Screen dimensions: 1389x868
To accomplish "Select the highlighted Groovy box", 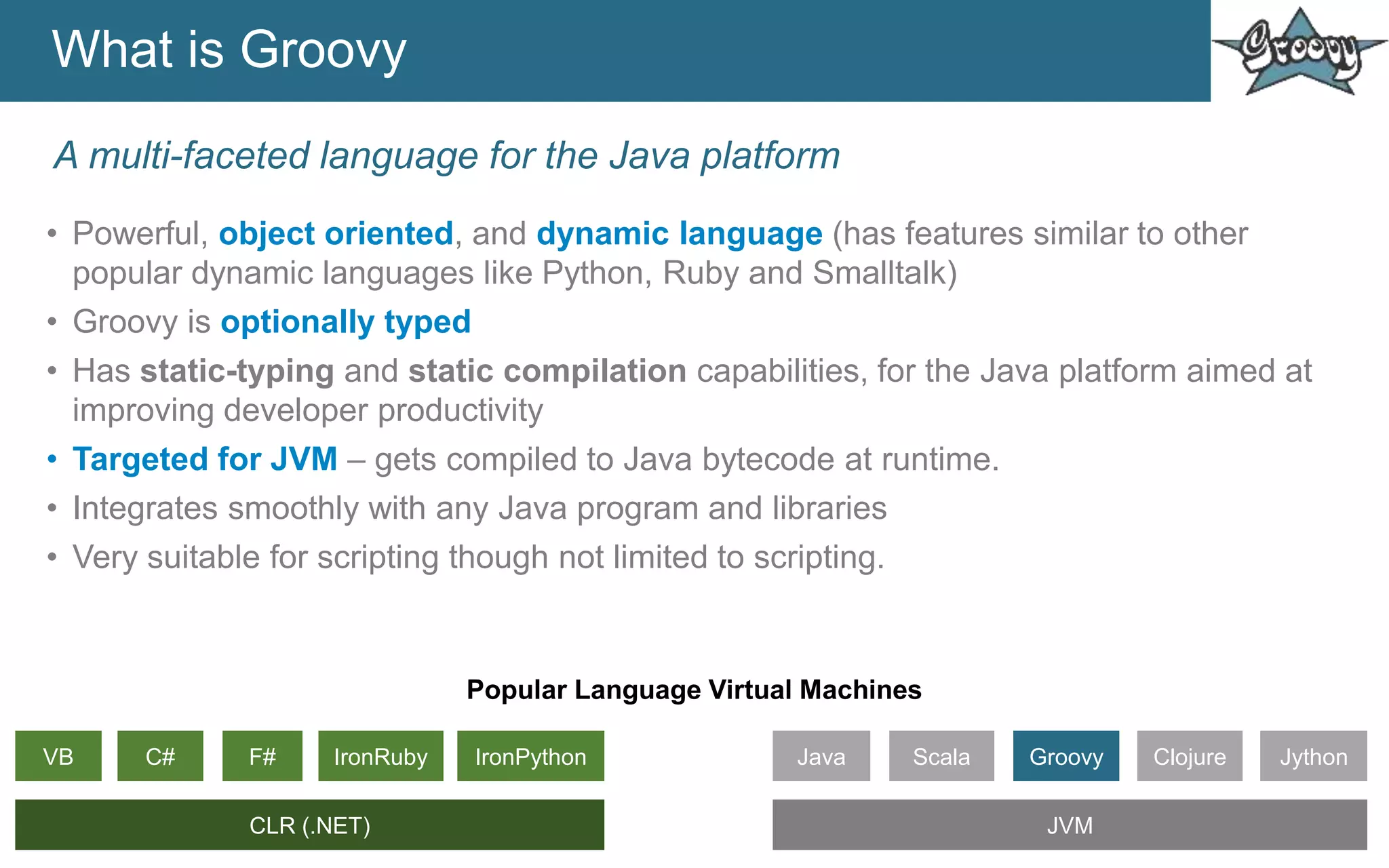I will coord(1065,756).
